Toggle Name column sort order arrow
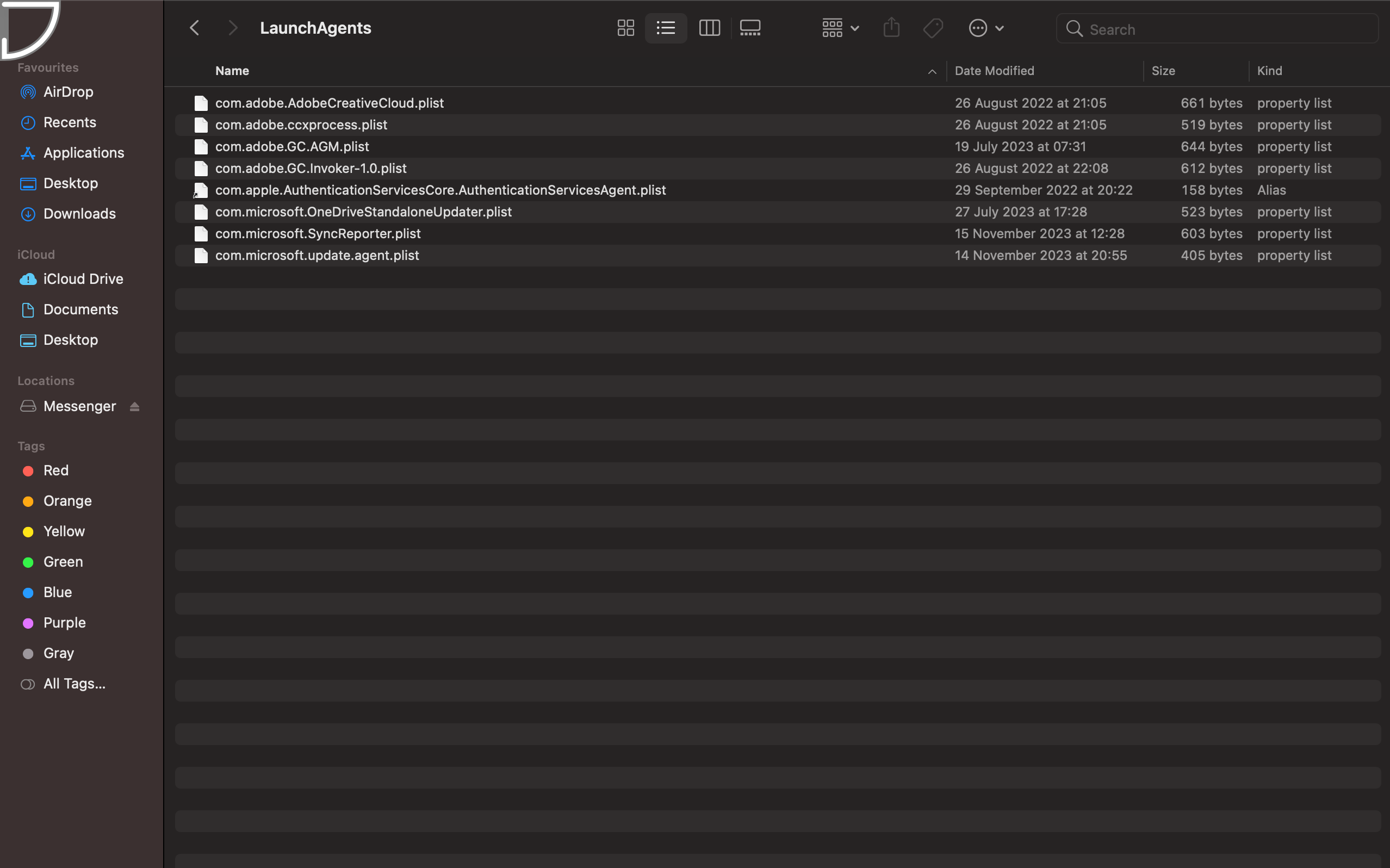 pos(932,71)
